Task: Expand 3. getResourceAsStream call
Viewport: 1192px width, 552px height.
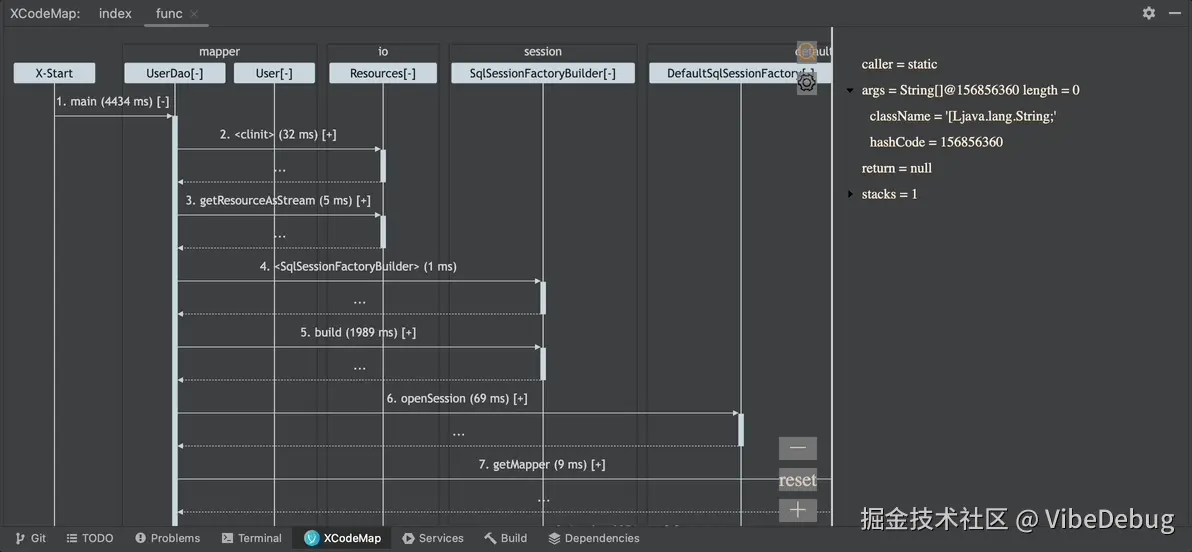Action: click(363, 201)
